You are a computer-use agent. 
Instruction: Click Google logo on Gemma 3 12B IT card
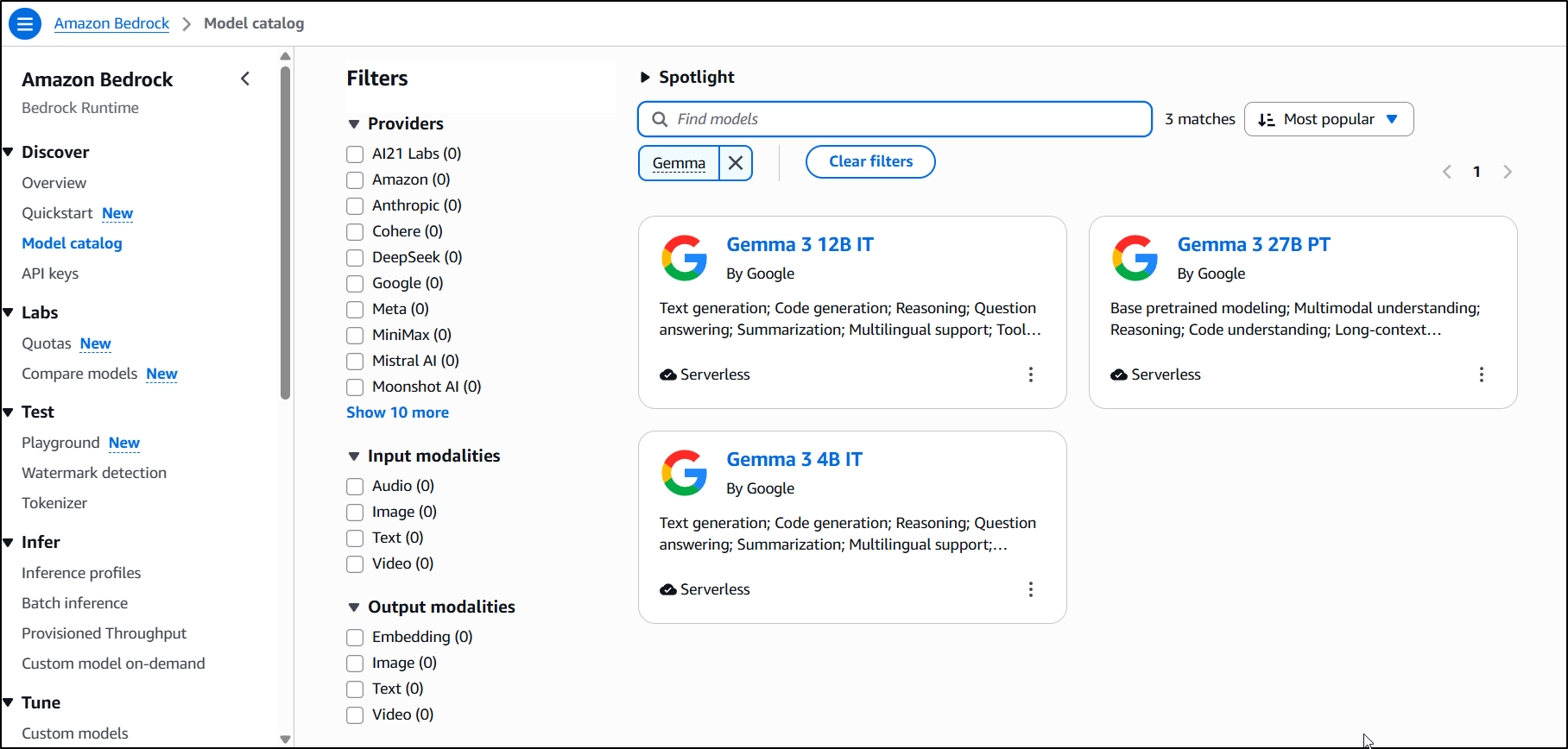(685, 258)
